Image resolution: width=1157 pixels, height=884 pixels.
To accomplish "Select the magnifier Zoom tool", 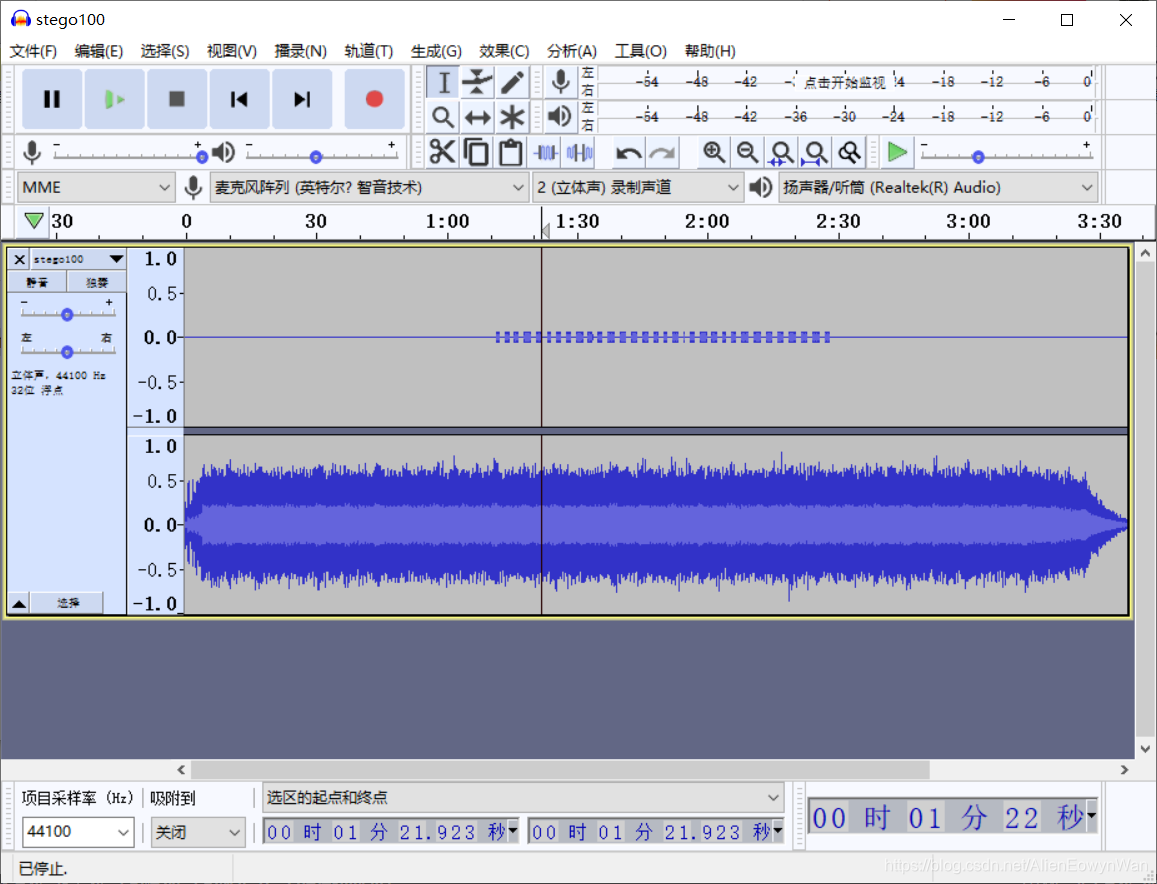I will pos(443,117).
